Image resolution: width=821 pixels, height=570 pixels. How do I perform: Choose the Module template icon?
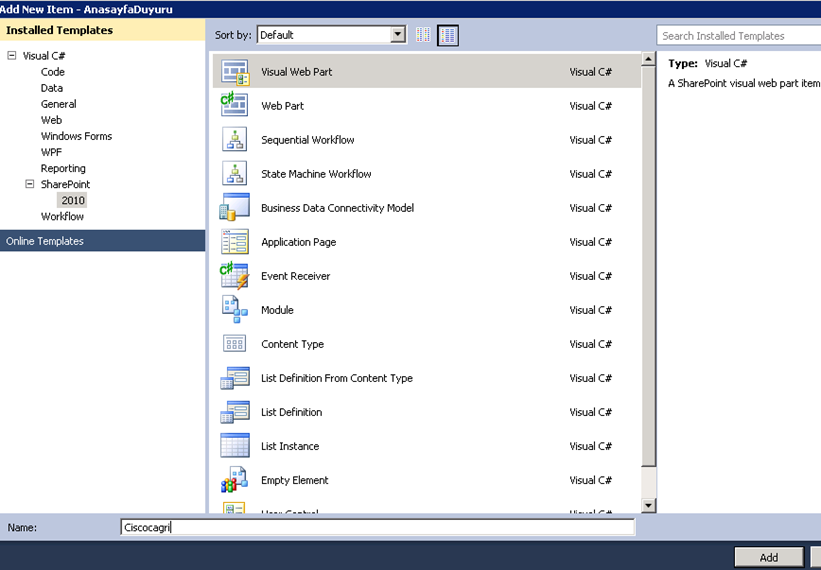point(235,310)
